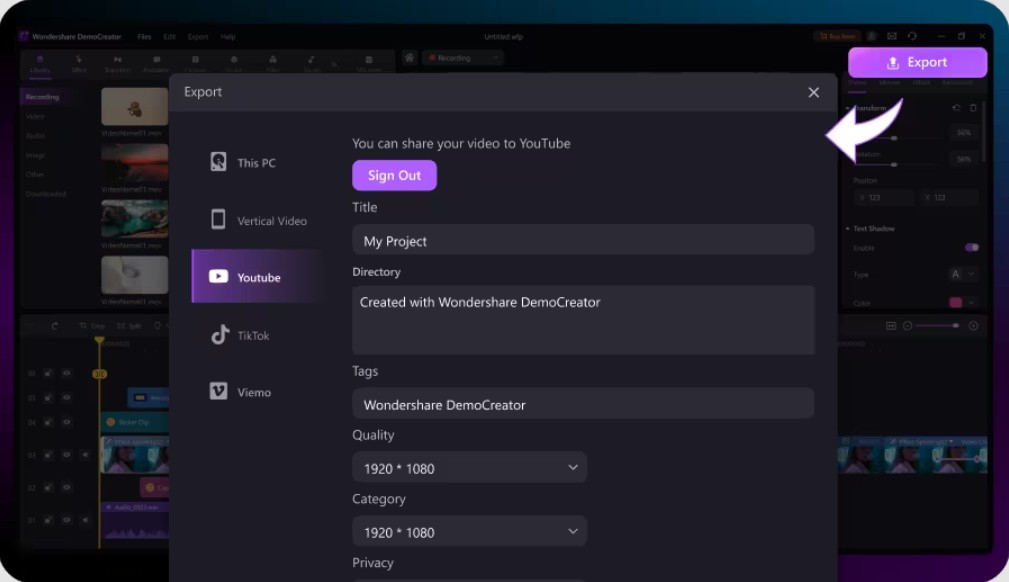This screenshot has width=1009, height=582.
Task: Select Video category in library sidebar
Action: (35, 117)
